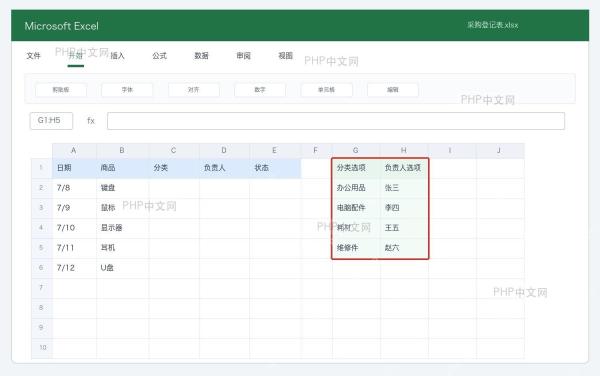This screenshot has height=376, width=600.
Task: Select row 10 header
Action: point(41,348)
